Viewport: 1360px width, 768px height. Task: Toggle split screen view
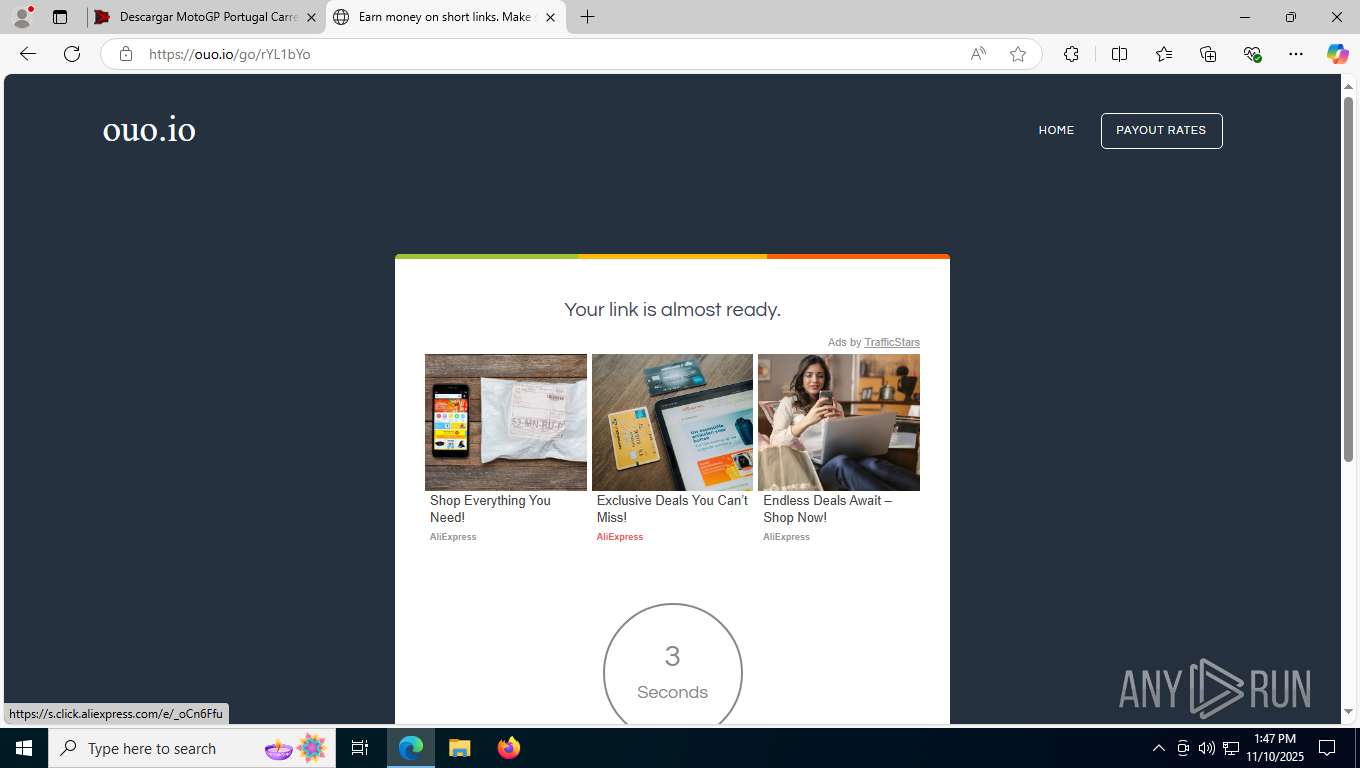click(x=1119, y=54)
